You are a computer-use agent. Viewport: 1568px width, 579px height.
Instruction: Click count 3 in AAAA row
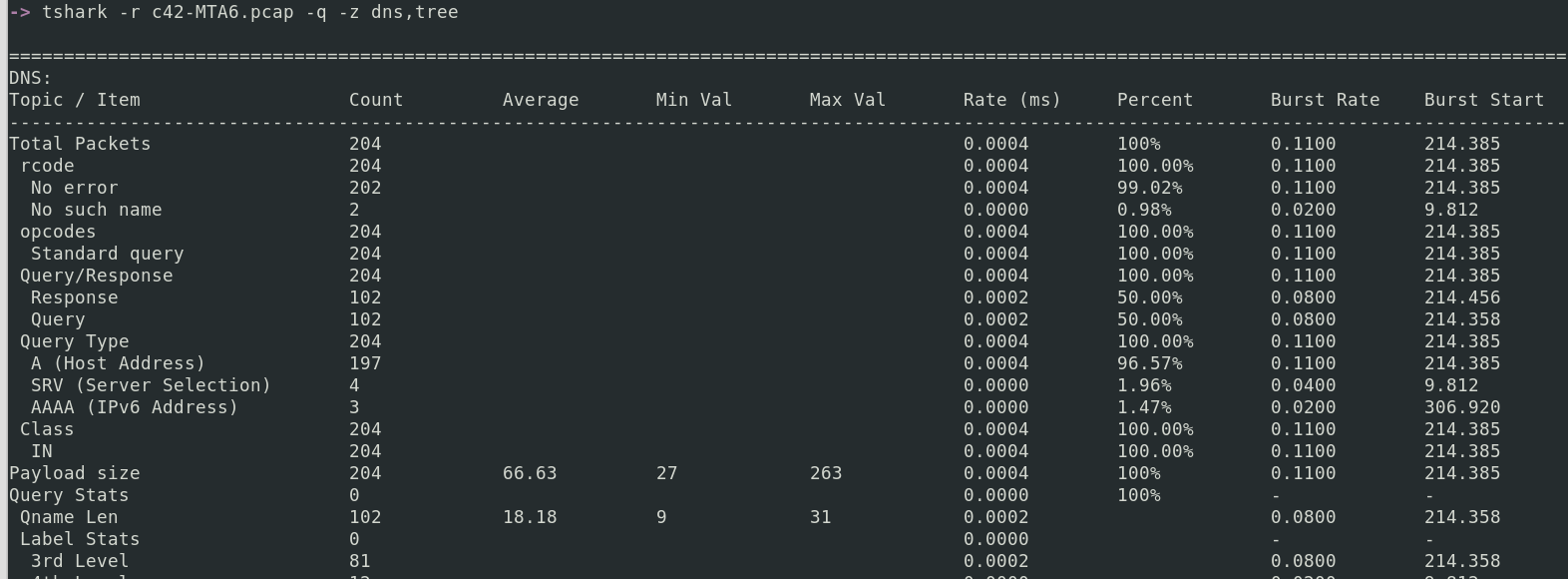pyautogui.click(x=354, y=407)
